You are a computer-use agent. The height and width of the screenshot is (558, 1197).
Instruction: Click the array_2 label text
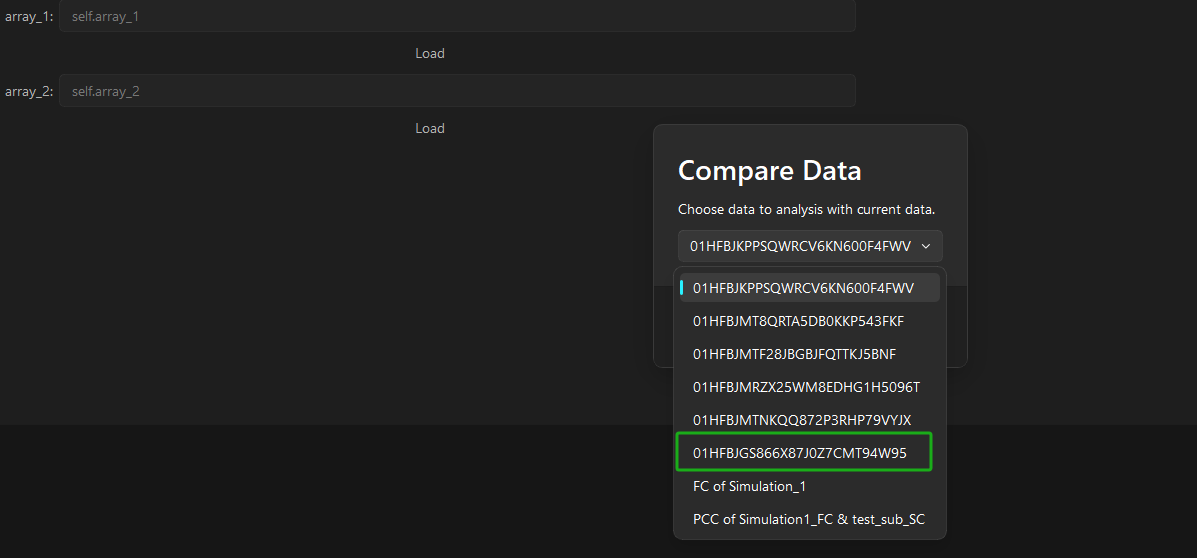pyautogui.click(x=28, y=91)
